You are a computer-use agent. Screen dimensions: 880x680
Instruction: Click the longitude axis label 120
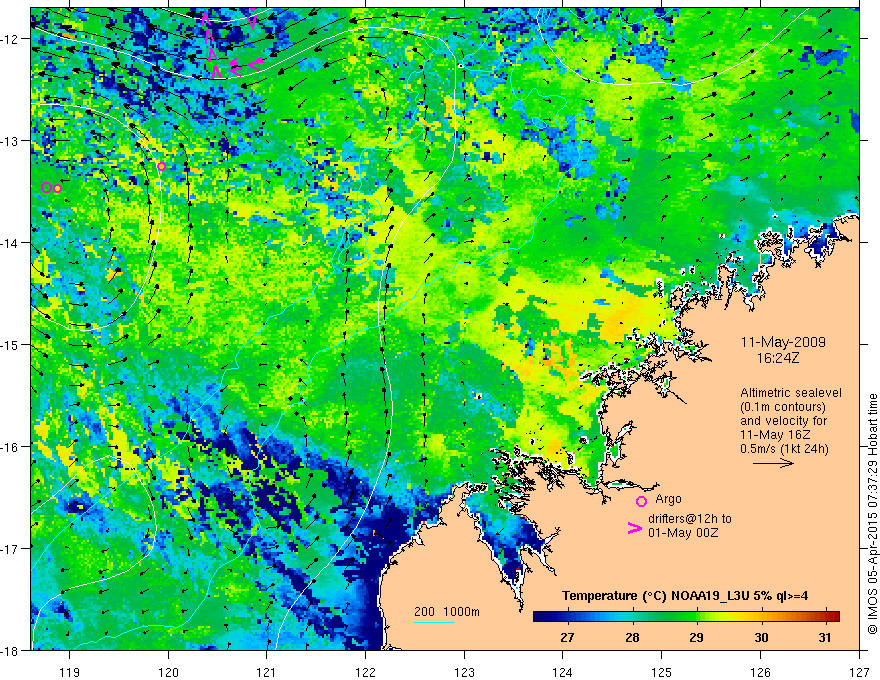[168, 672]
